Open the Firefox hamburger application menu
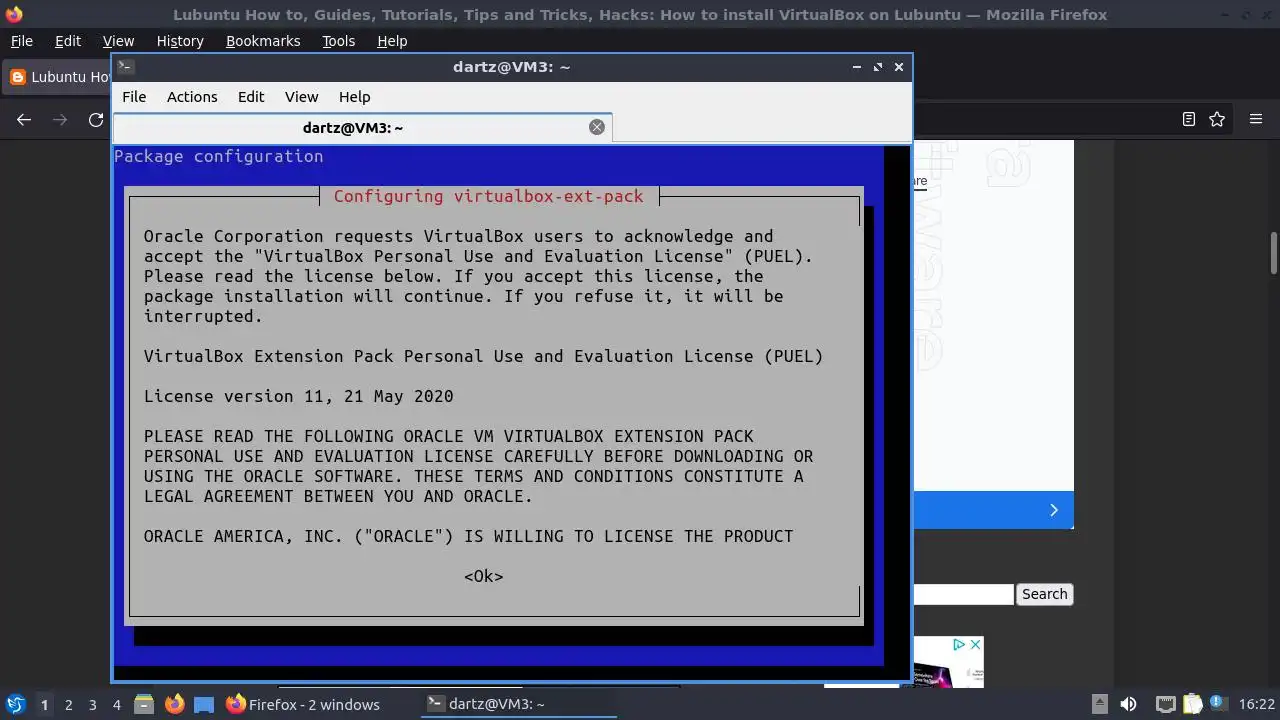This screenshot has width=1280, height=720. pyautogui.click(x=1256, y=119)
